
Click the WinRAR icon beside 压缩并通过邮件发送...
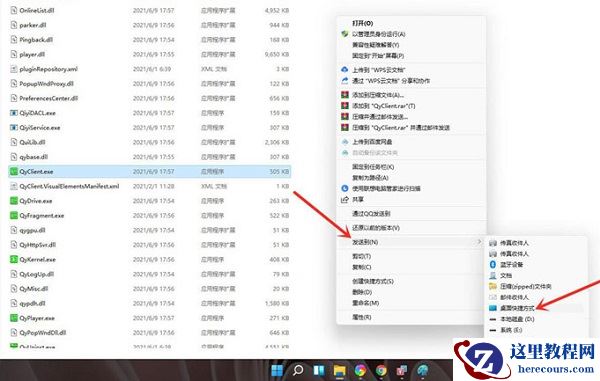click(x=345, y=116)
